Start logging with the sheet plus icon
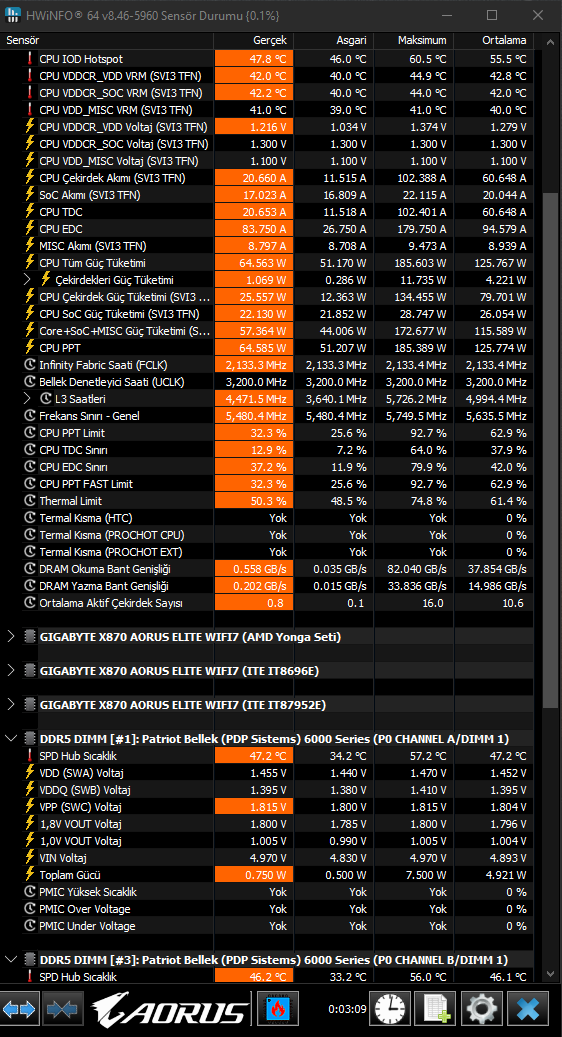Viewport: 562px width, 1037px height. click(436, 1010)
